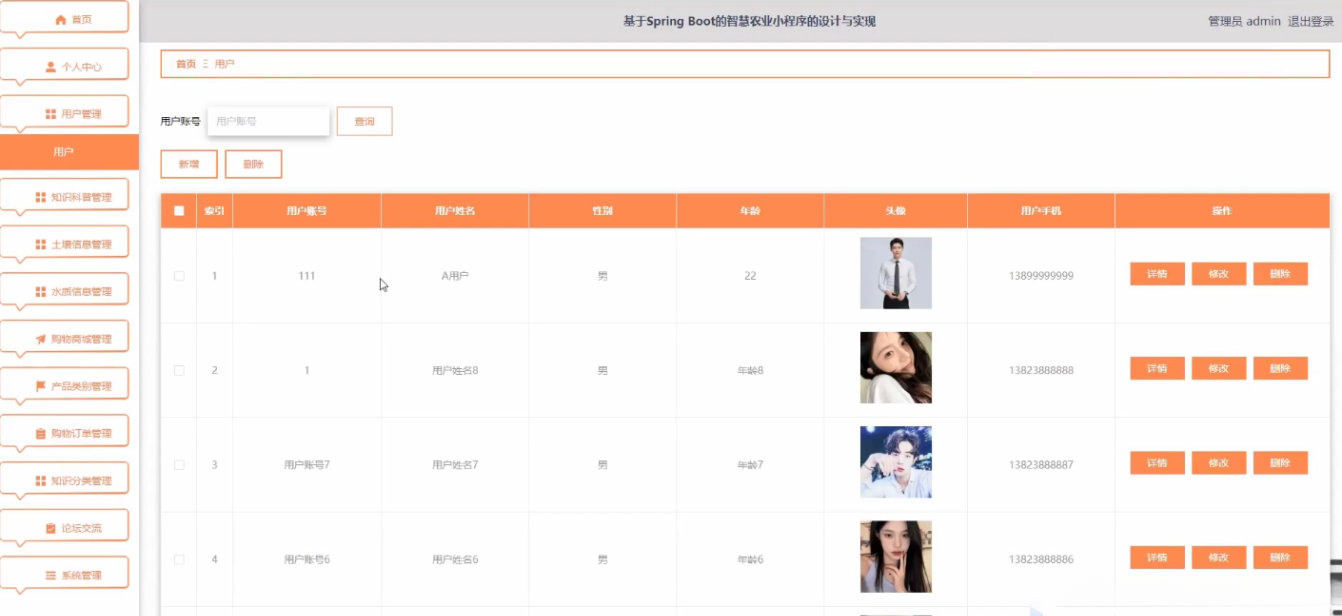Image resolution: width=1342 pixels, height=616 pixels.
Task: Click the grid icon beside 知识科普管理
Action: coord(41,198)
